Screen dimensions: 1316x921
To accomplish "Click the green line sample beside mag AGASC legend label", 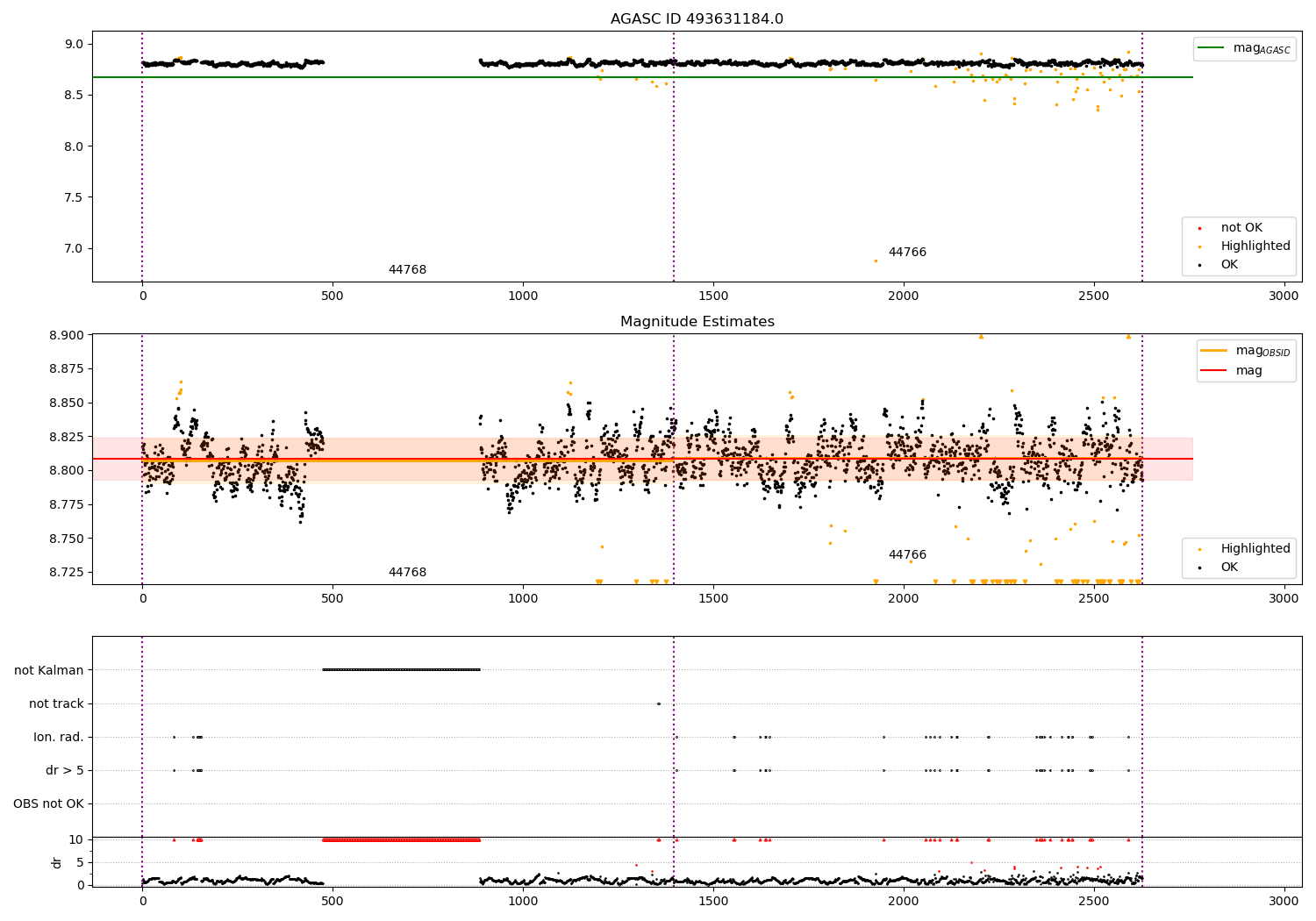I will 1212,48.
